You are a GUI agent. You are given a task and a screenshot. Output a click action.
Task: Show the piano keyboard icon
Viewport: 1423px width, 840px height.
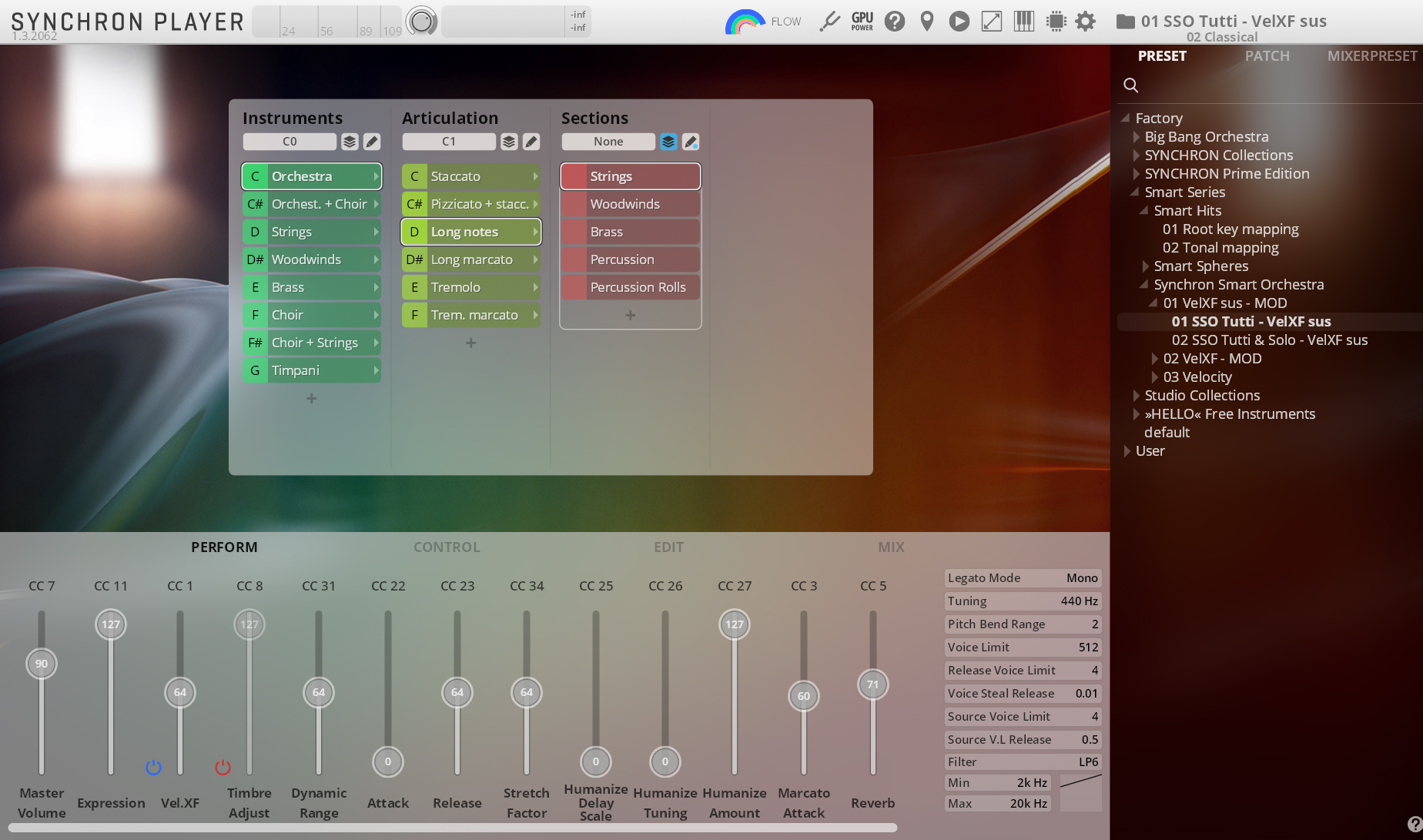[1023, 21]
